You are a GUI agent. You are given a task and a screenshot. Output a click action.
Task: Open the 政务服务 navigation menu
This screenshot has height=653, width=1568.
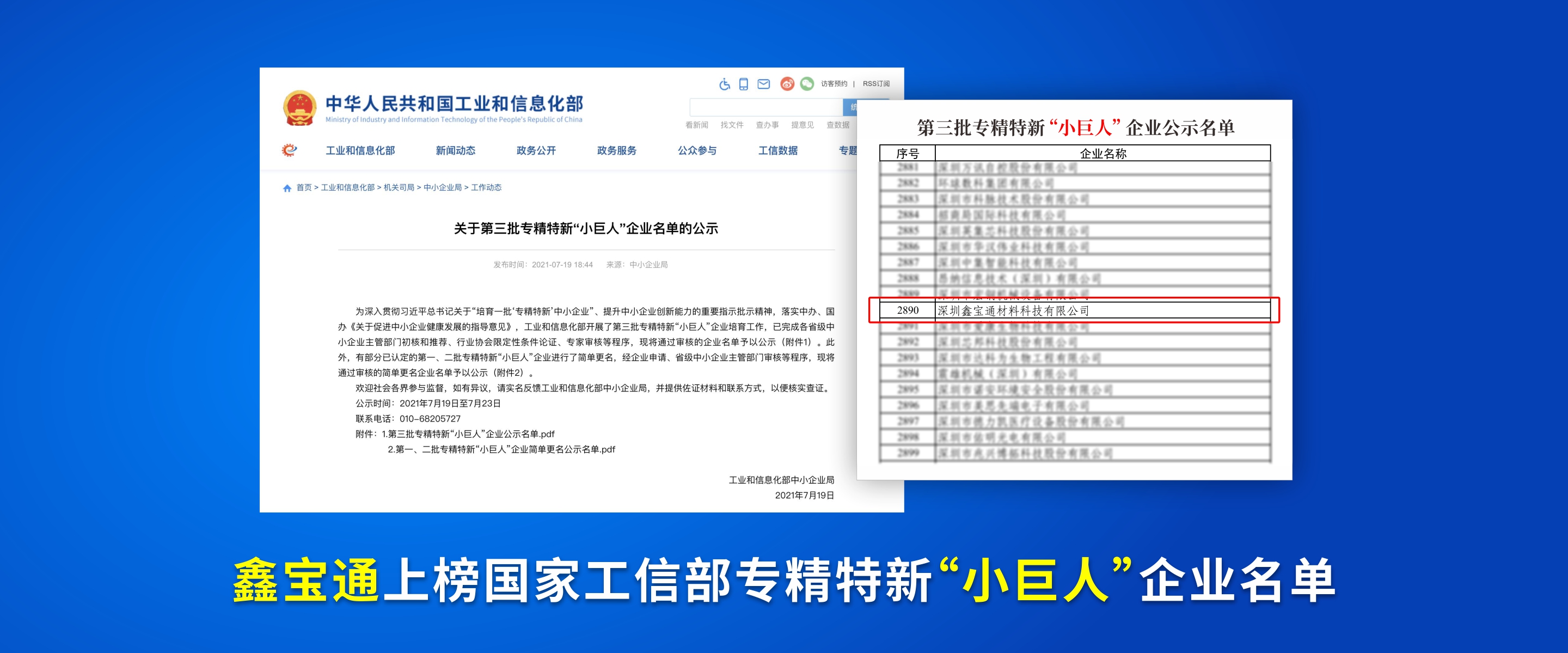point(617,150)
